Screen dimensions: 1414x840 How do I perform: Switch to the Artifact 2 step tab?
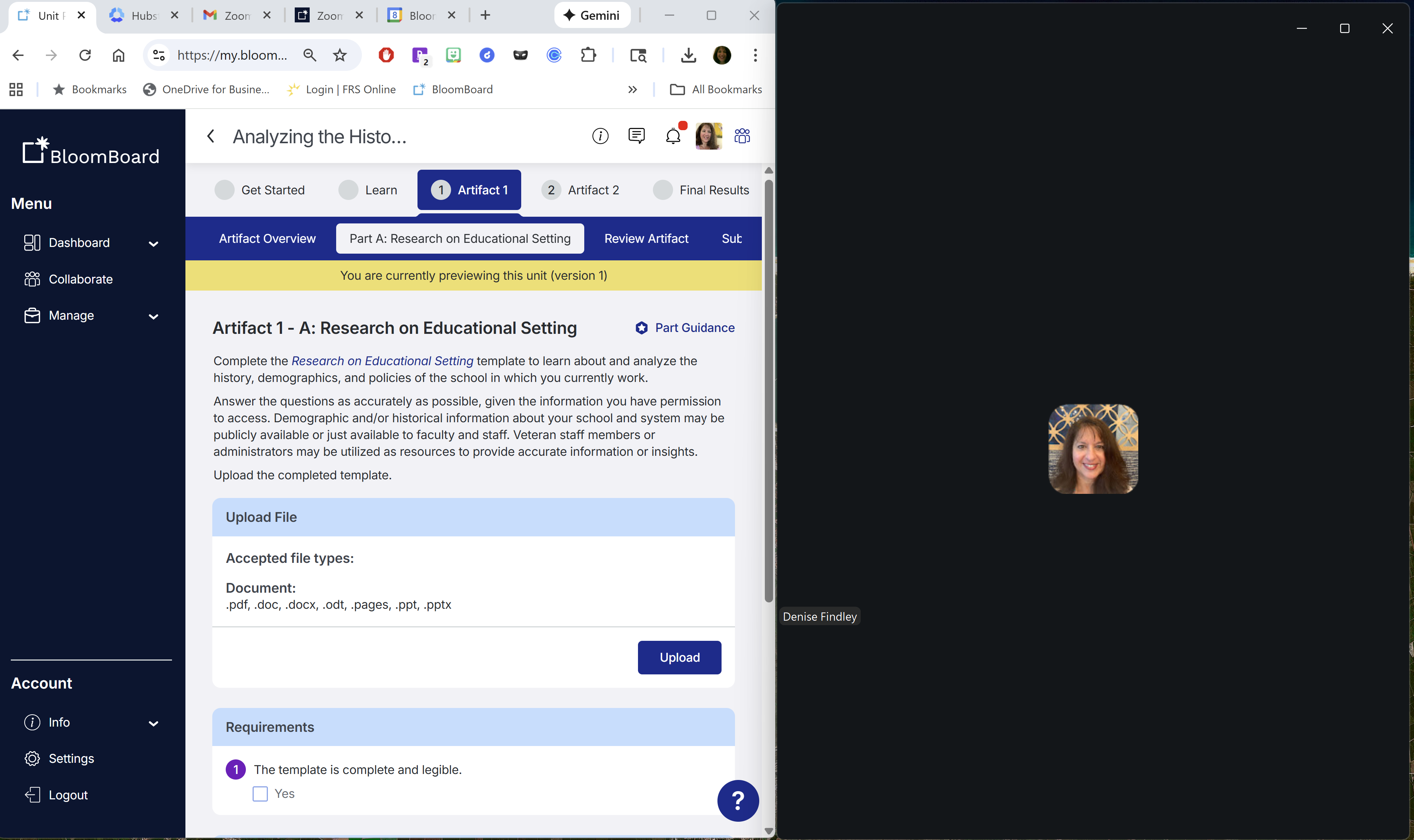point(580,189)
